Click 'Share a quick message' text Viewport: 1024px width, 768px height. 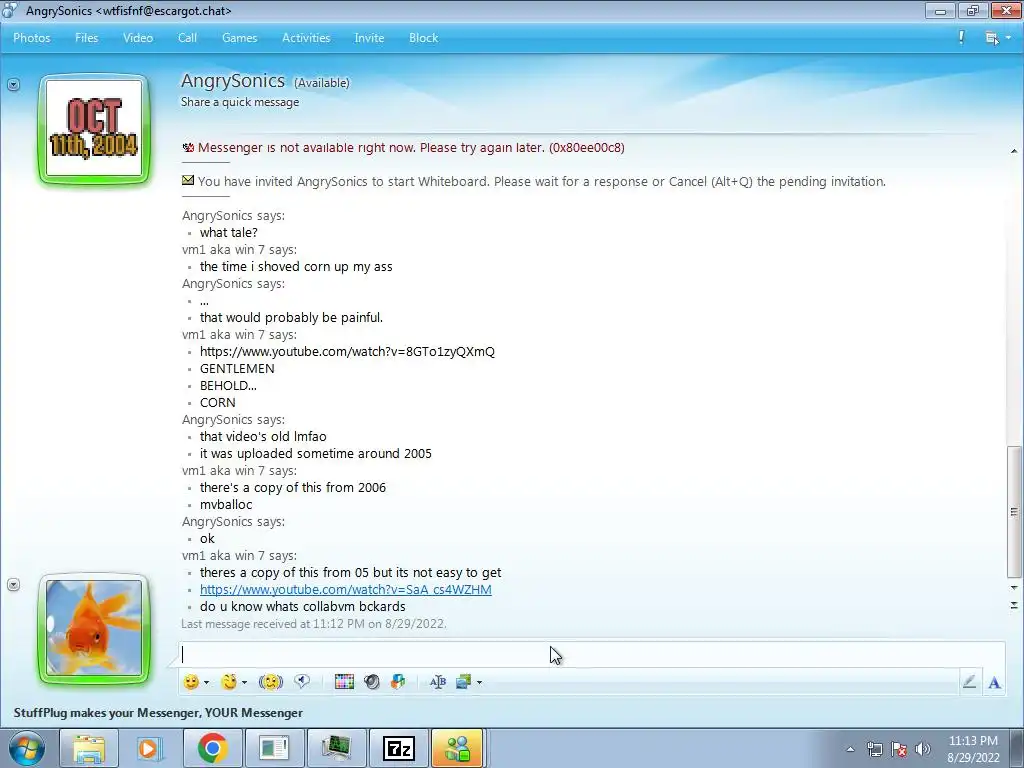point(240,102)
